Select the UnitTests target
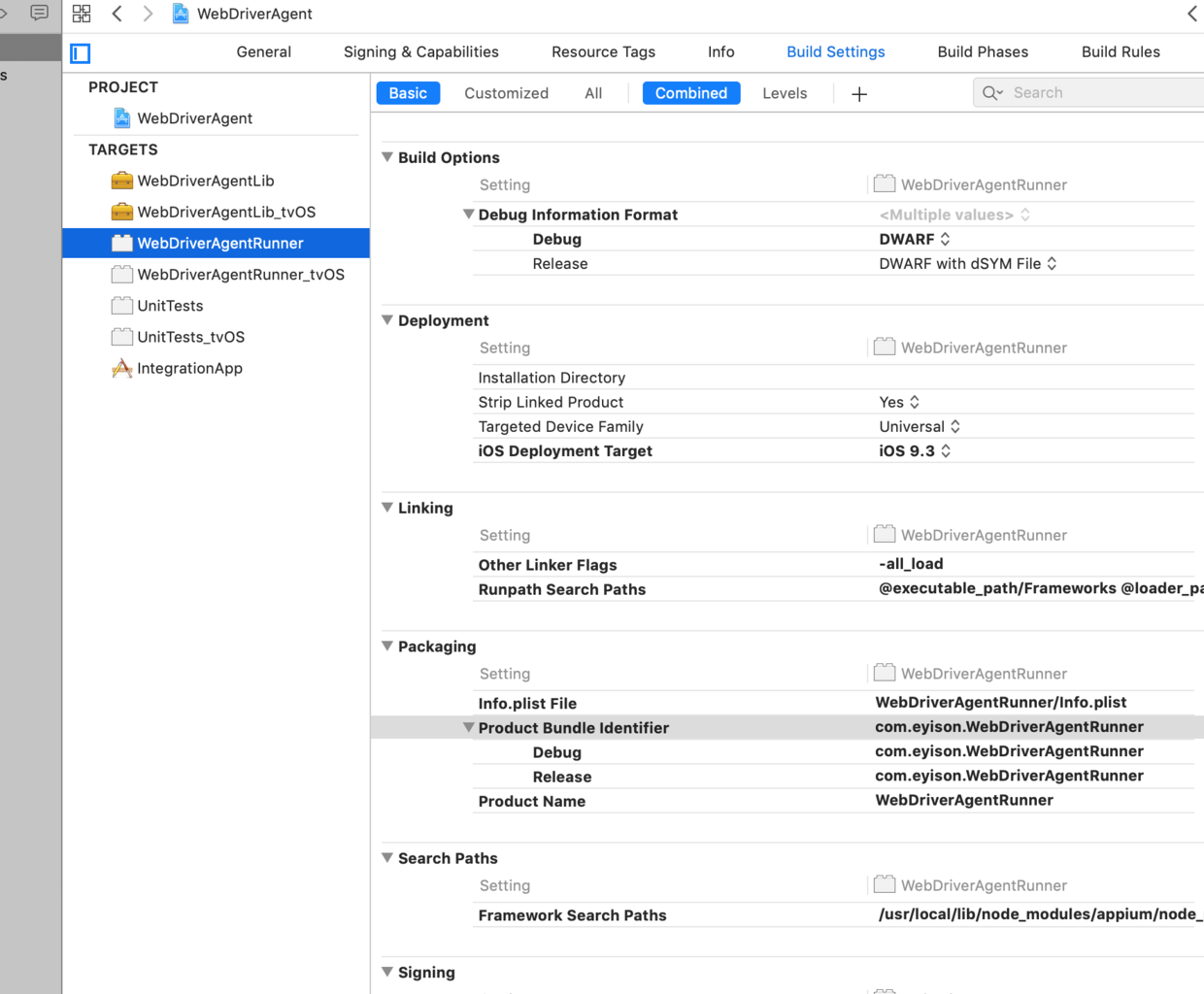 [169, 306]
